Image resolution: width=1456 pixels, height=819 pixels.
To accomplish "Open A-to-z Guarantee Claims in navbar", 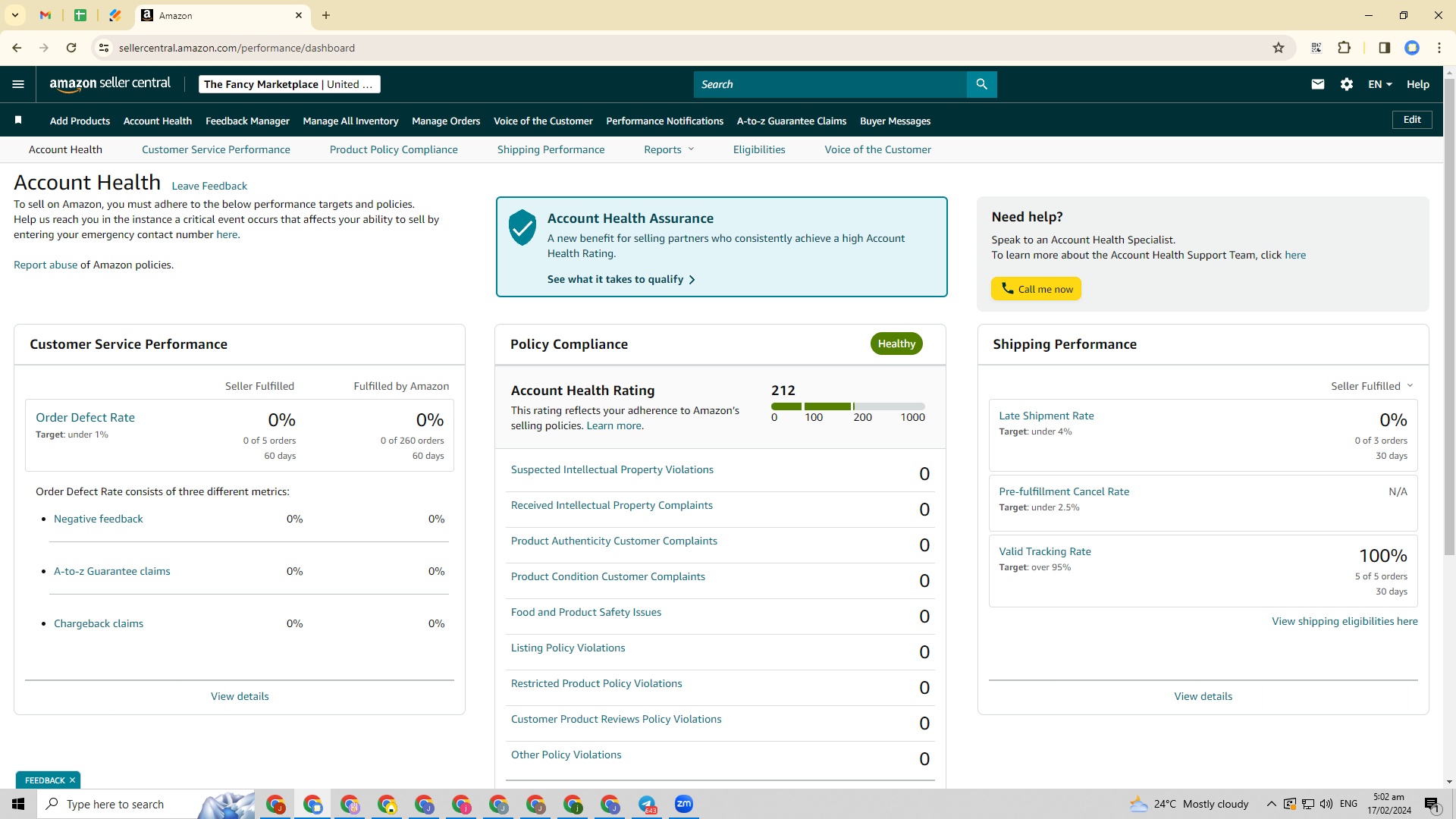I will [792, 121].
